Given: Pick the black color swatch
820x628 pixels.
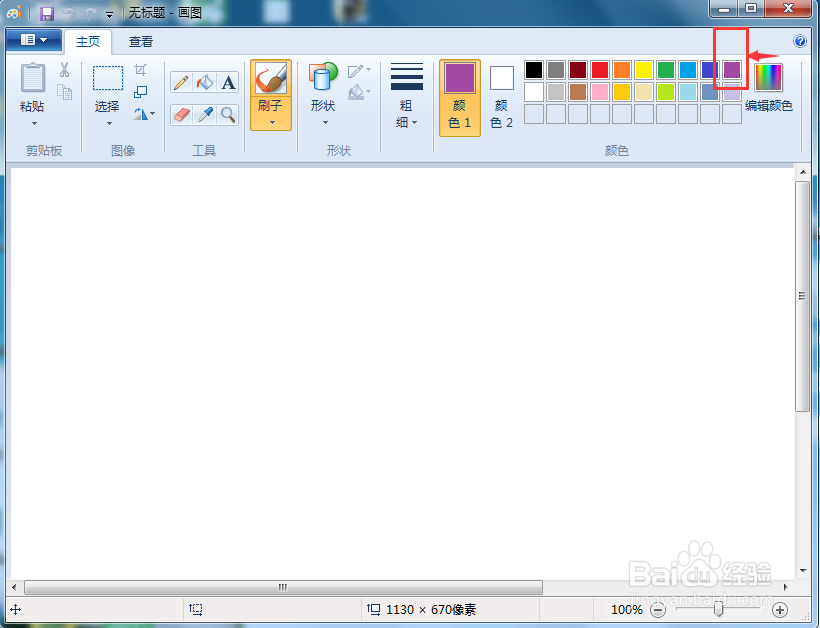Looking at the screenshot, I should [x=534, y=70].
